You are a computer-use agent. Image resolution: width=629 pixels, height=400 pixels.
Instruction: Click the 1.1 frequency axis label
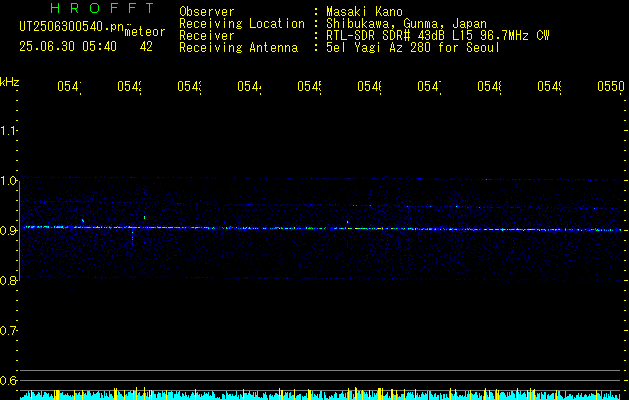tap(8, 130)
